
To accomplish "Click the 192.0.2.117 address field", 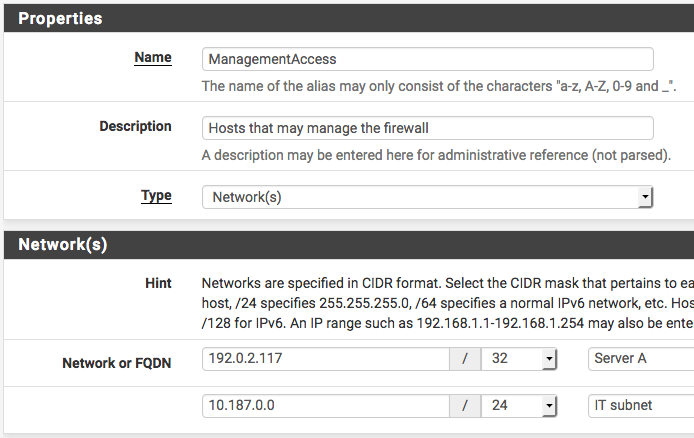I will (x=325, y=359).
